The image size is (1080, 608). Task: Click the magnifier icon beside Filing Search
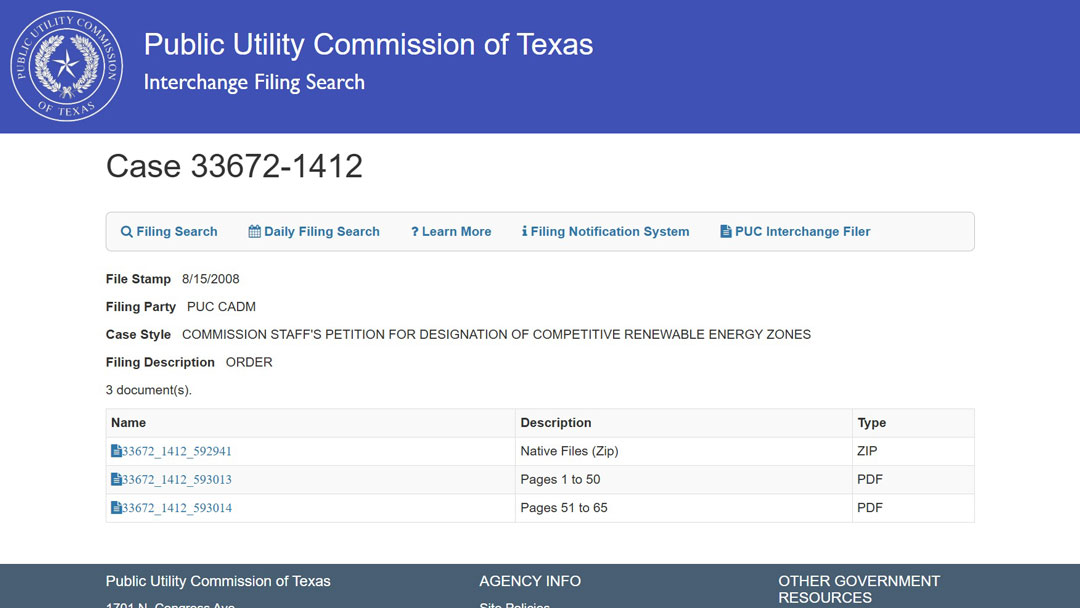point(127,232)
